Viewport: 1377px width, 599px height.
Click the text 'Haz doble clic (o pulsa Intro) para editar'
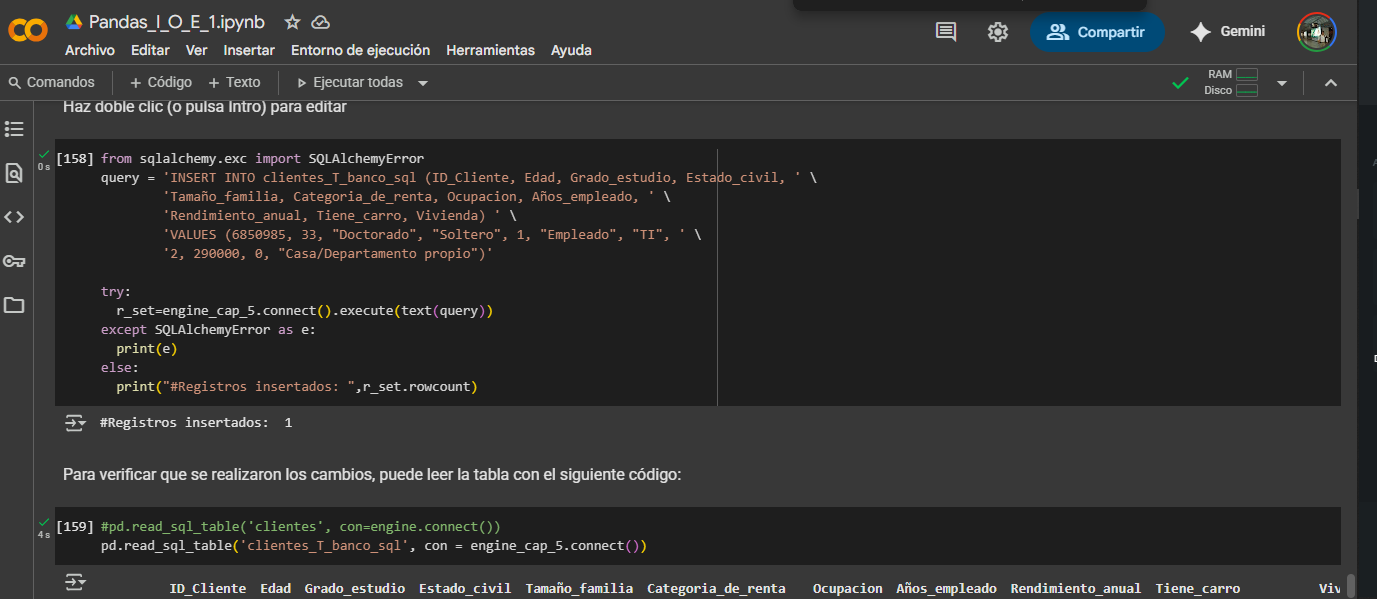[205, 107]
